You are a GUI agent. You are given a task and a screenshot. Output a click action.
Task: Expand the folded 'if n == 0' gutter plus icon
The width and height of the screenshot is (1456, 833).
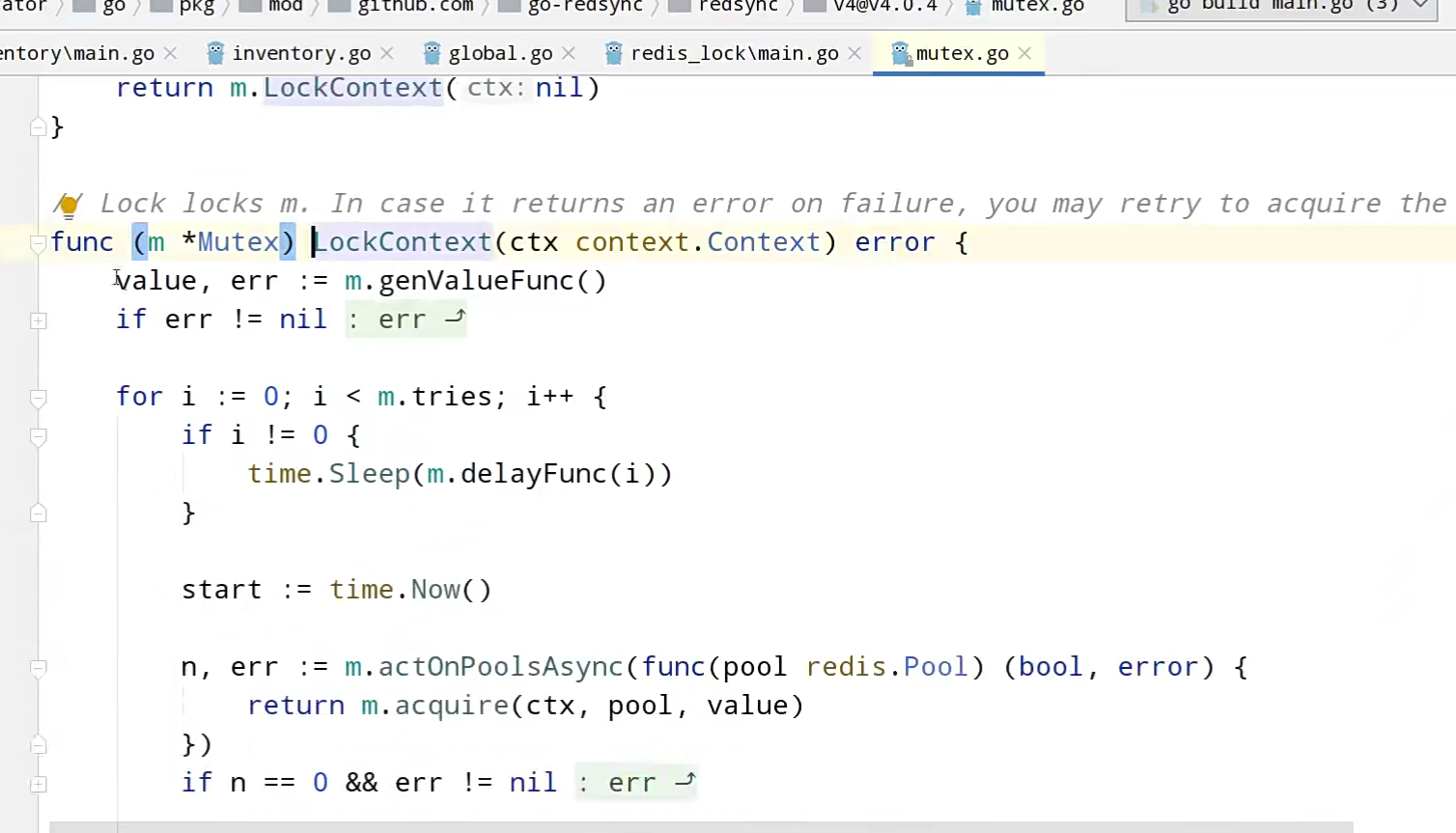click(39, 784)
